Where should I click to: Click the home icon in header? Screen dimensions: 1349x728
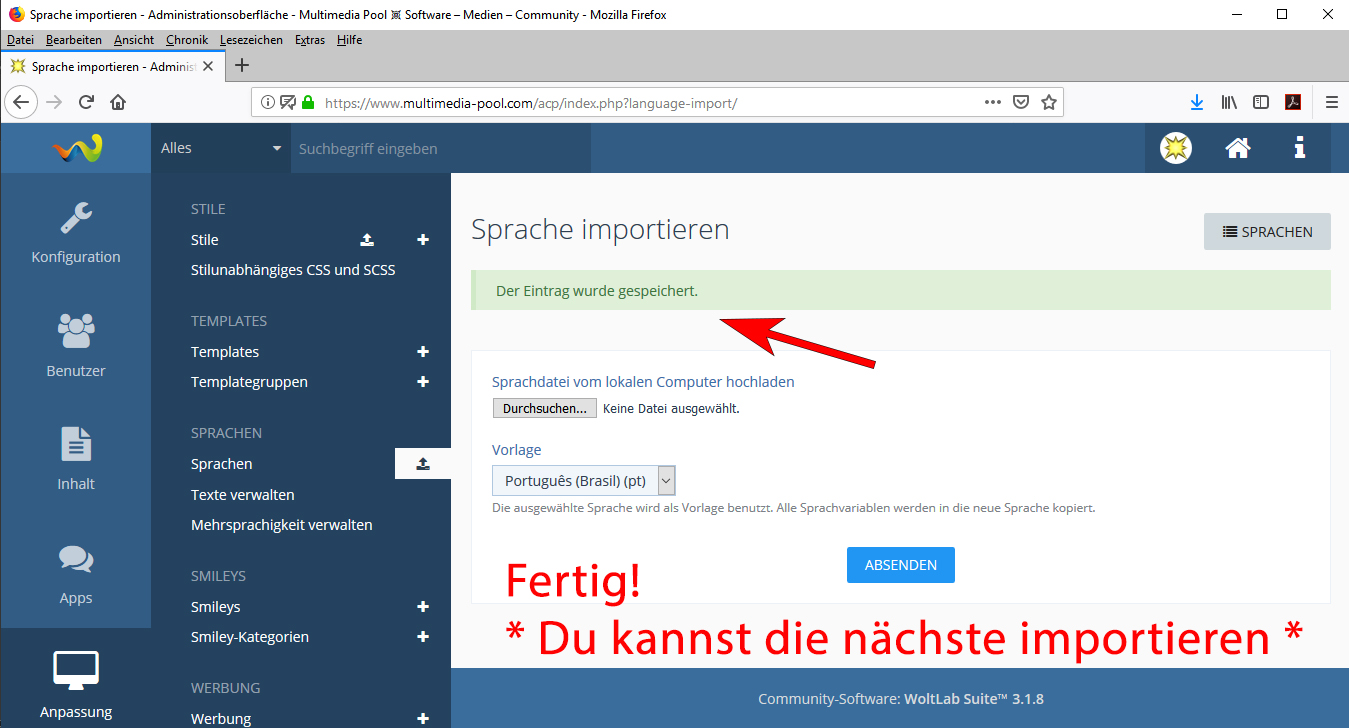pyautogui.click(x=1237, y=148)
